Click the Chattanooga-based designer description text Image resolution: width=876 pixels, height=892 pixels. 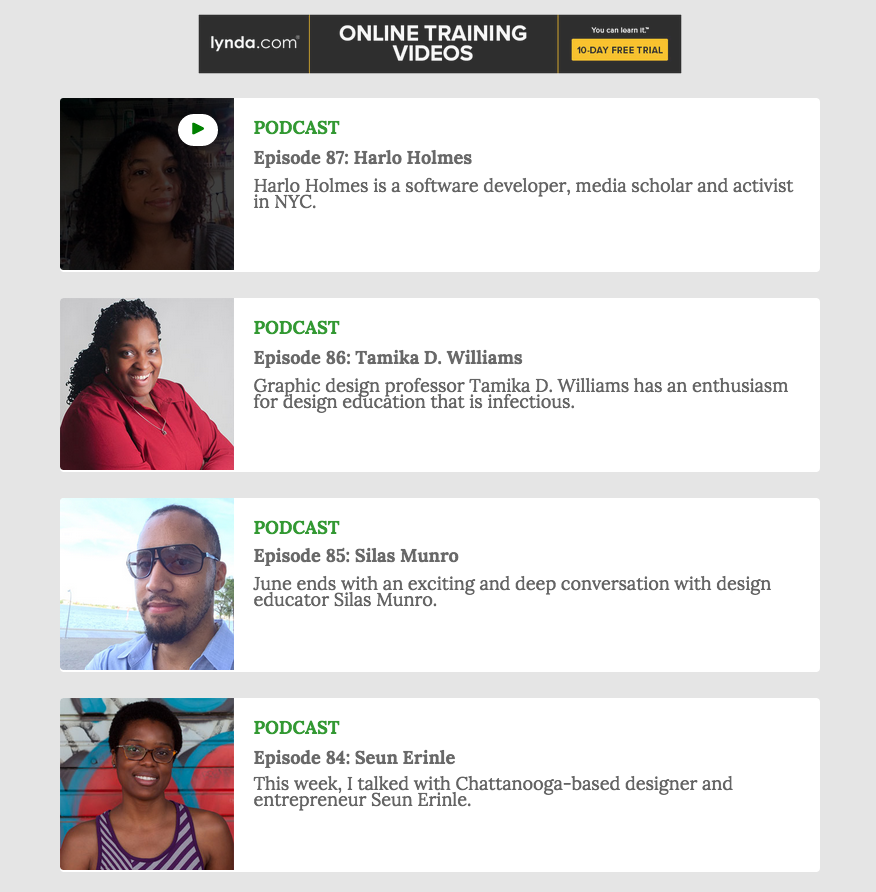[x=493, y=791]
